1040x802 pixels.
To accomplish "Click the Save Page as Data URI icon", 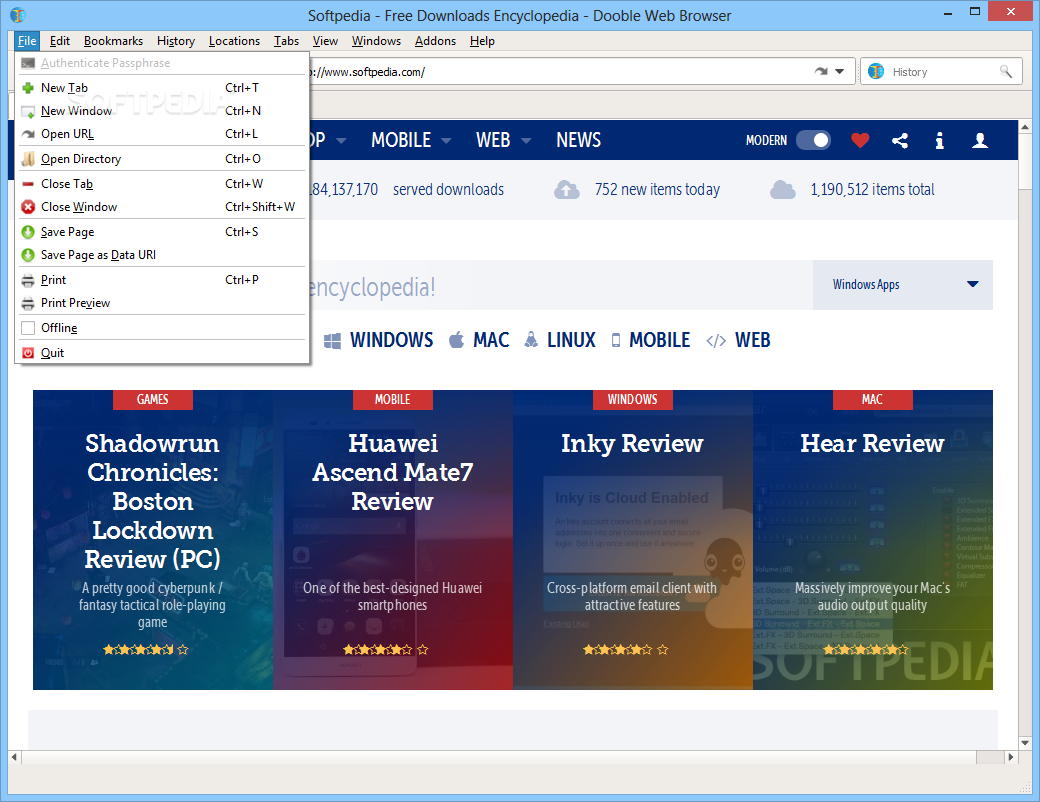I will pyautogui.click(x=28, y=255).
